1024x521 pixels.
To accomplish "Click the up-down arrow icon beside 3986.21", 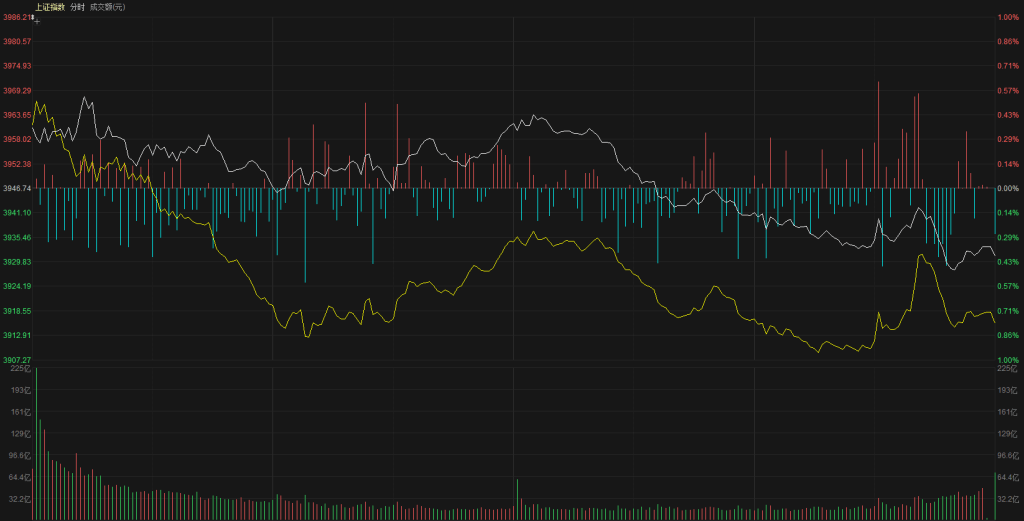I will tap(33, 16).
